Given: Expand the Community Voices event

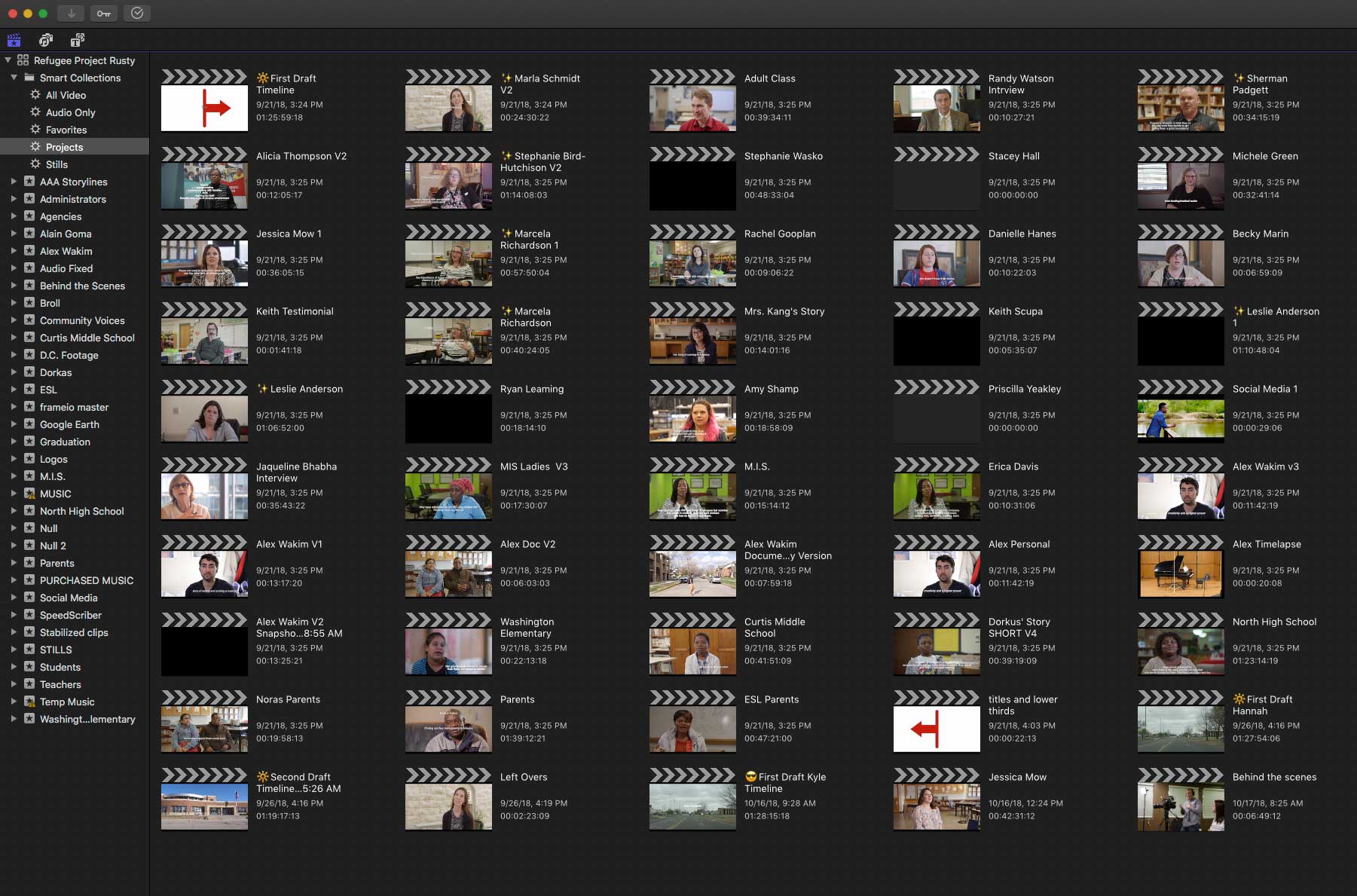Looking at the screenshot, I should [x=14, y=320].
